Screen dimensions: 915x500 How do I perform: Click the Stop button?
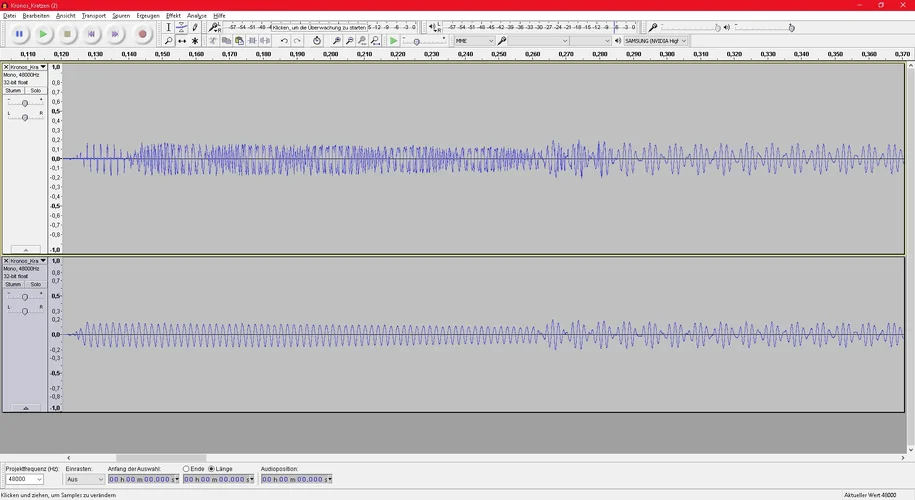point(67,34)
